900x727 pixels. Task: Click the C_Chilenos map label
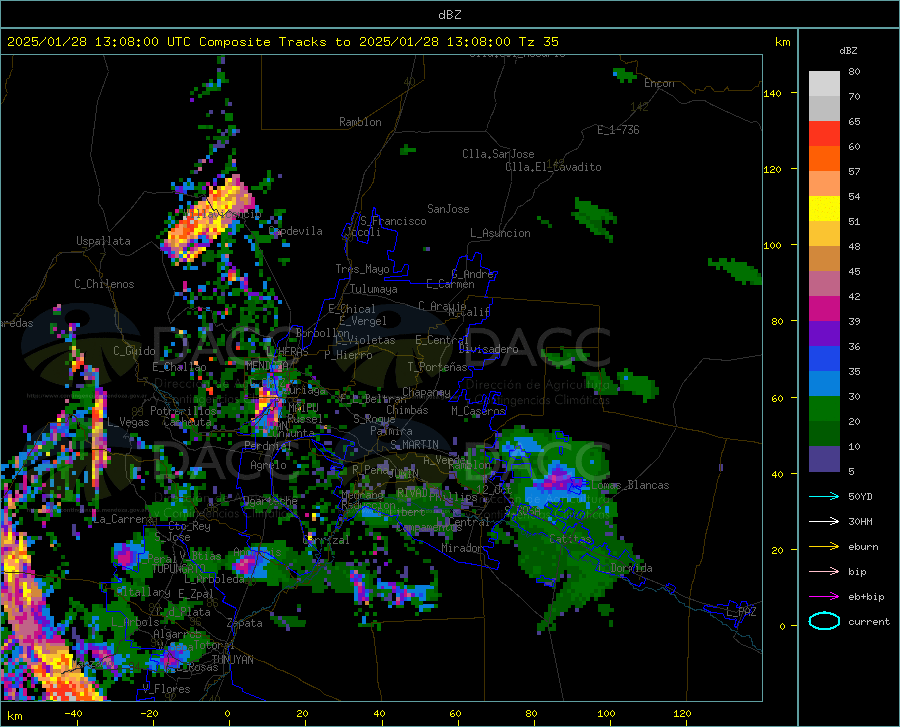pos(104,284)
